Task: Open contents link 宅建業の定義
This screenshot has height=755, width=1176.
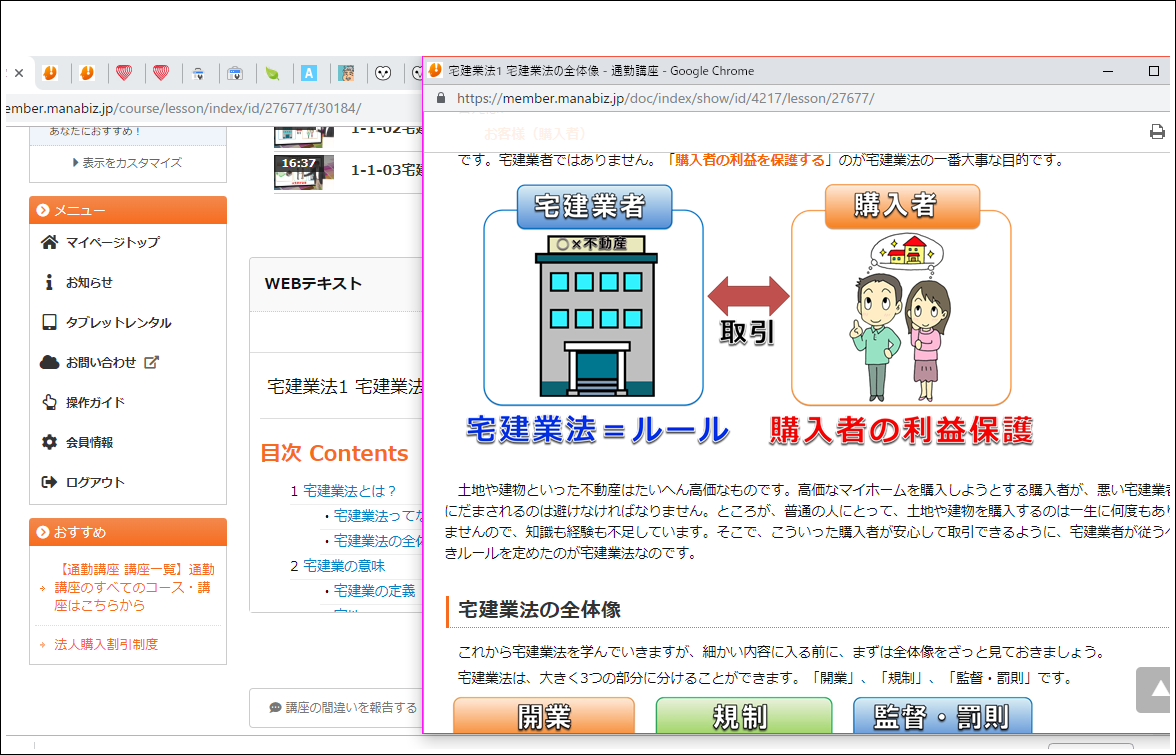Action: 374,591
